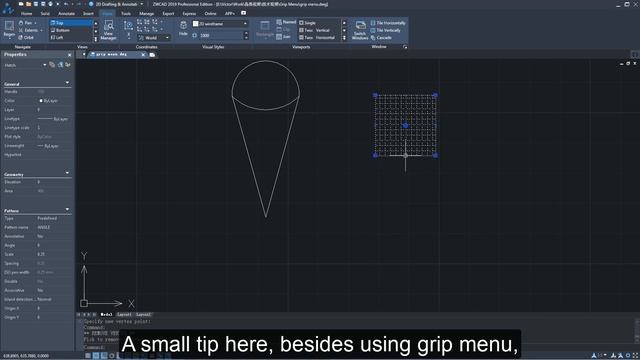Open the Express ribbon tab
640x360 pixels.
pos(189,13)
